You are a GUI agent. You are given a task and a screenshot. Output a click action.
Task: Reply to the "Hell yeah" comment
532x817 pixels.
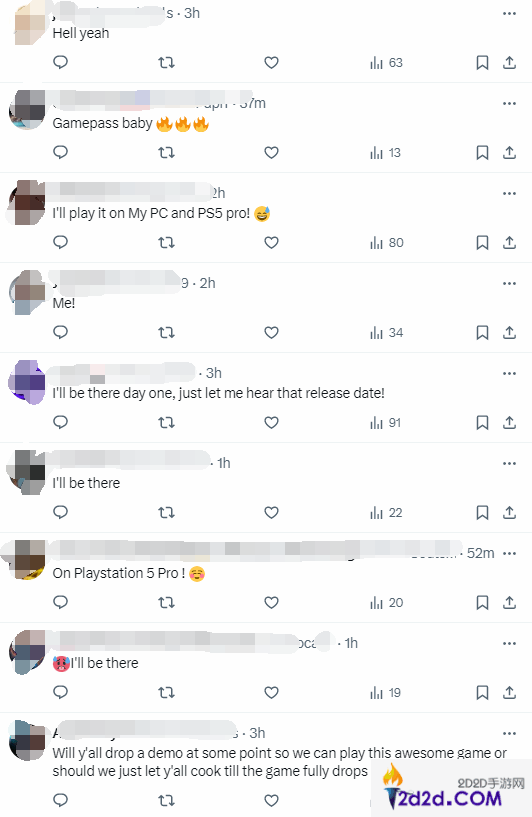click(60, 63)
